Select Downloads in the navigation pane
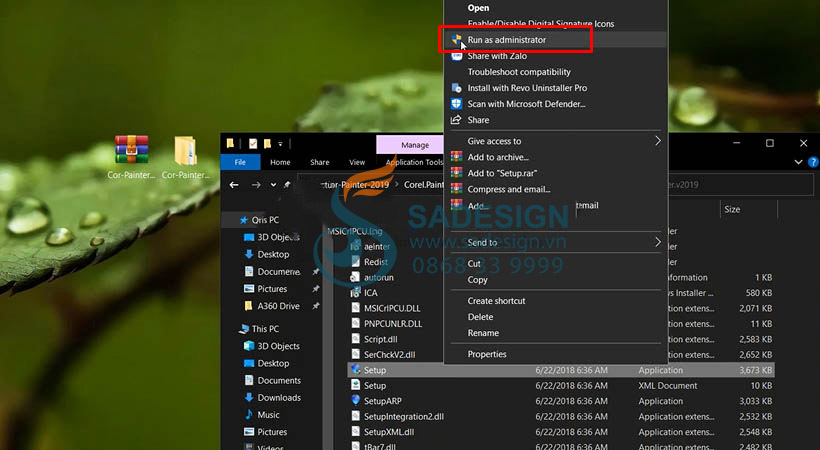Image resolution: width=820 pixels, height=450 pixels. pyautogui.click(x=279, y=397)
